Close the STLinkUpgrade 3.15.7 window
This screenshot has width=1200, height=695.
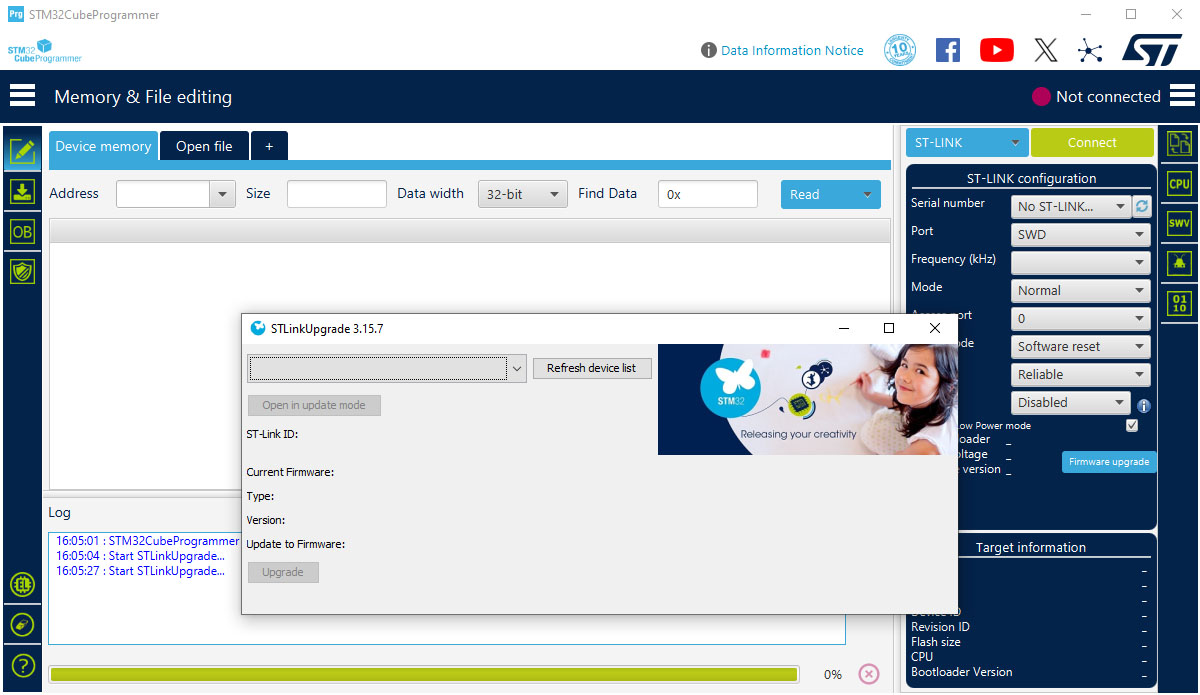(x=934, y=328)
